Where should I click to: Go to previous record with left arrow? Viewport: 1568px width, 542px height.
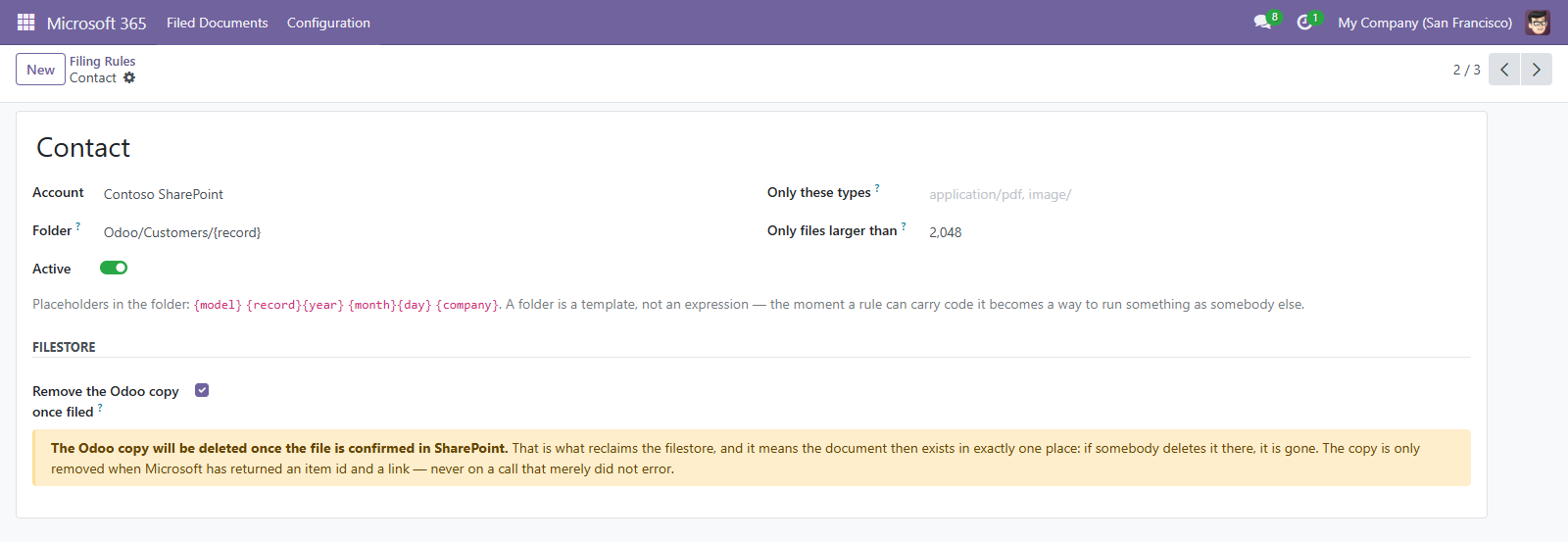point(1504,70)
